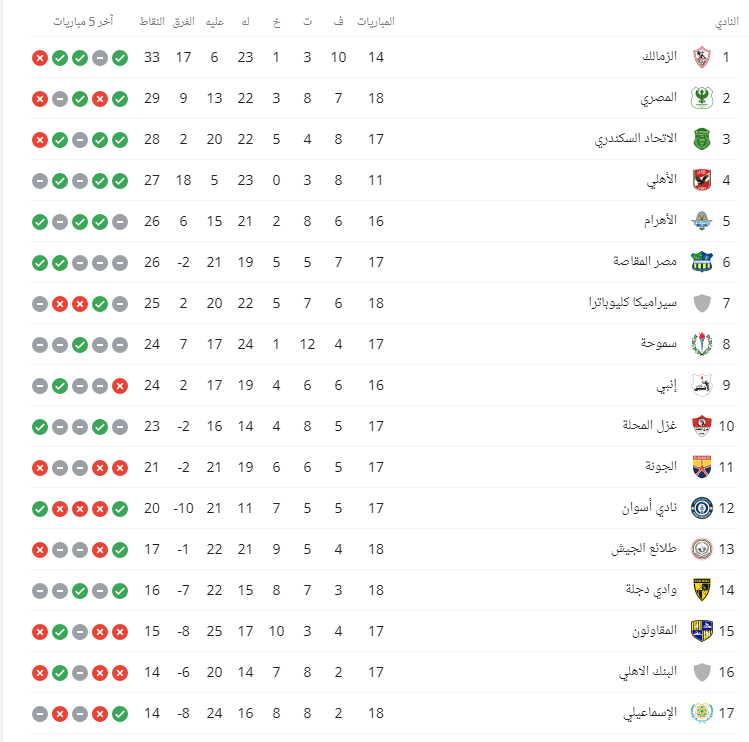This screenshot has width=749, height=742.
Task: Open team link الزمالك
Action: (659, 56)
